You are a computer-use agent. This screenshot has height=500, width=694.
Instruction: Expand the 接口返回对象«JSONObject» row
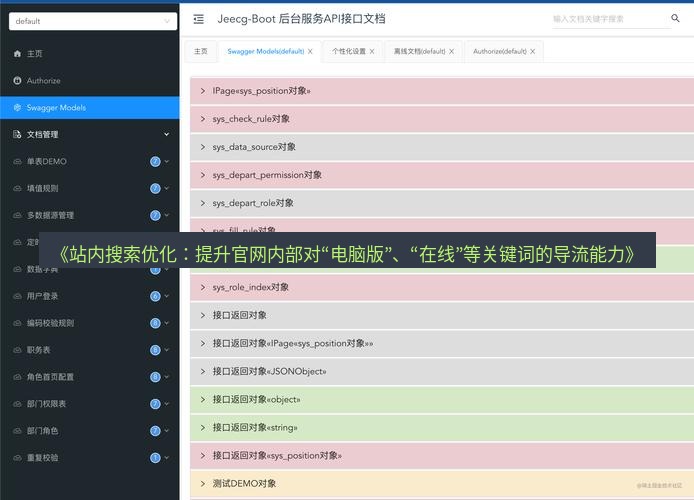point(442,372)
